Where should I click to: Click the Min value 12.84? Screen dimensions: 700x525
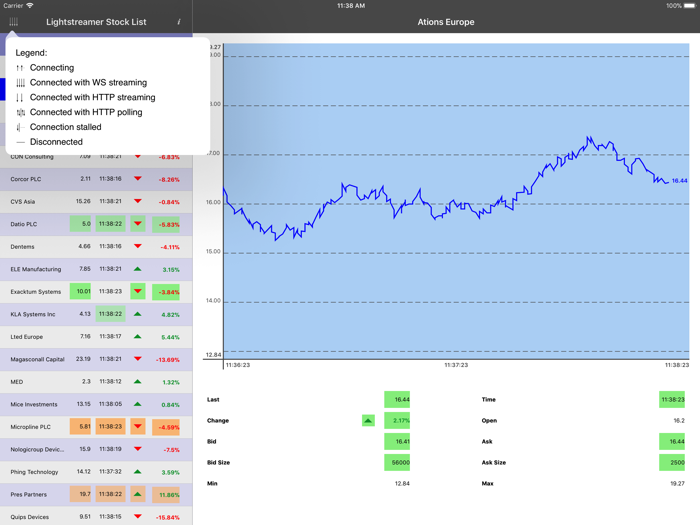point(402,483)
